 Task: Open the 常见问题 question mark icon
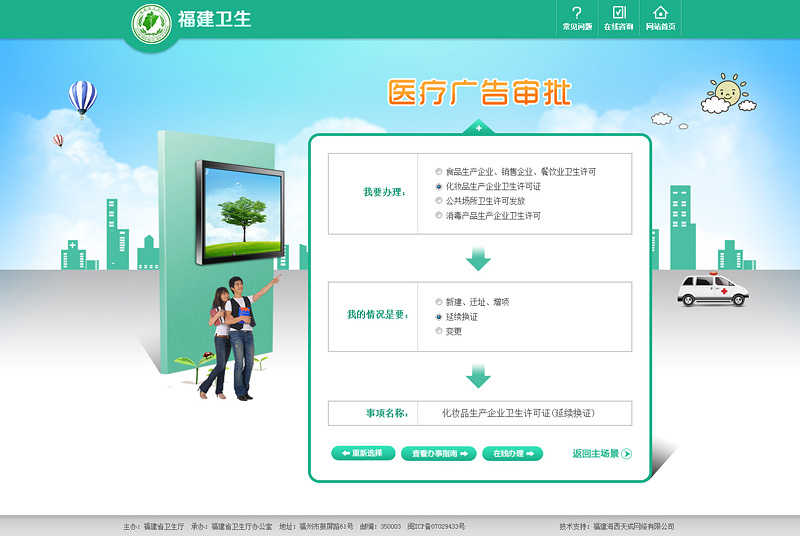click(576, 13)
